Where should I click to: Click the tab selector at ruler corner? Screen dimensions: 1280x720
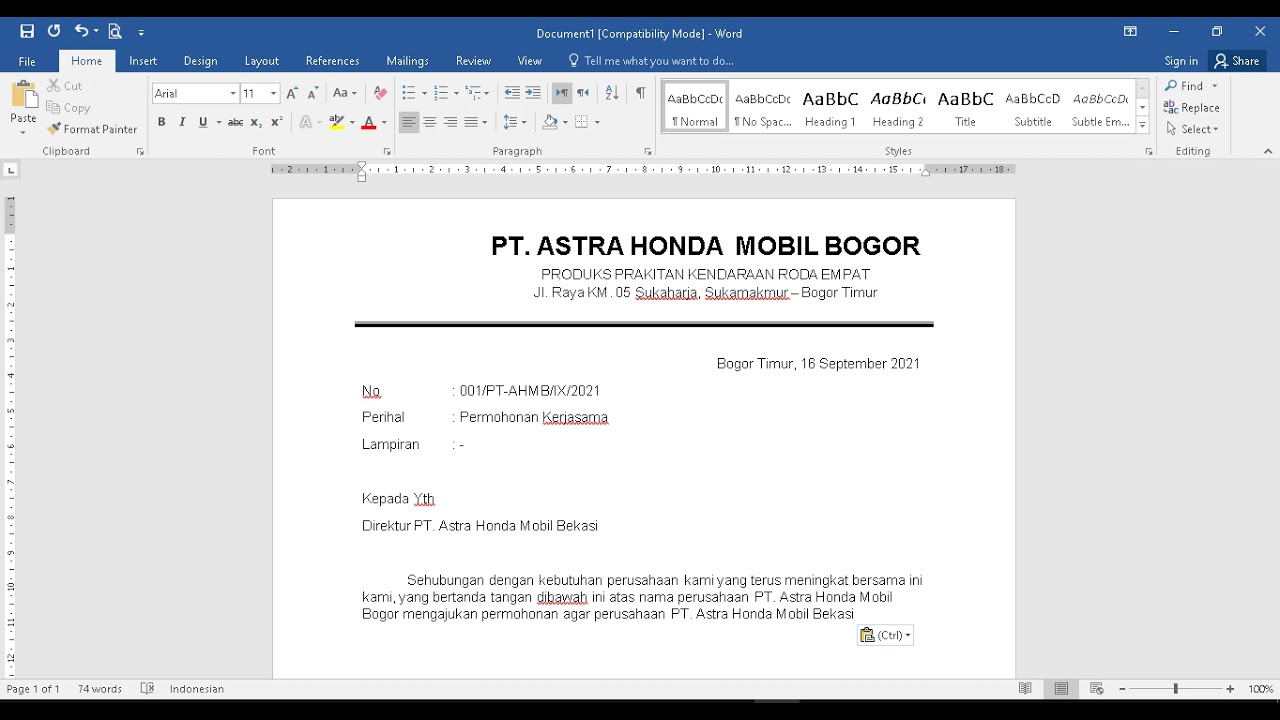11,170
